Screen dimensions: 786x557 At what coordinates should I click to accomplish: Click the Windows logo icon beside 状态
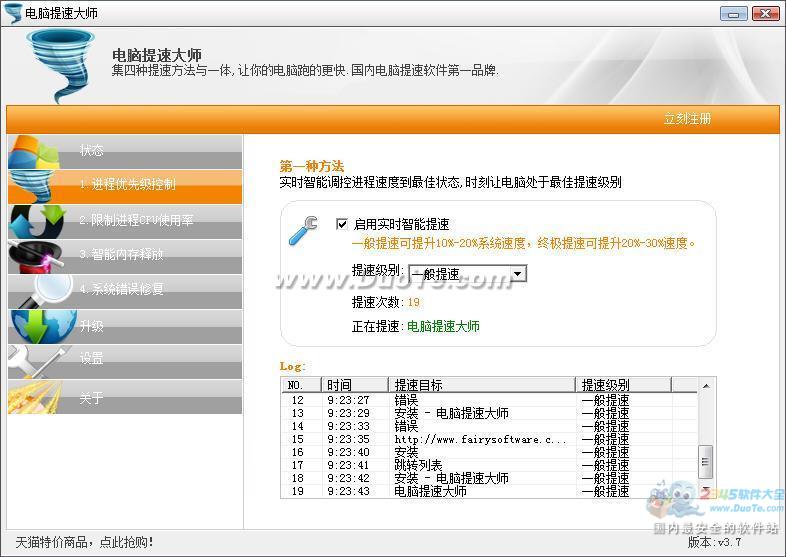pos(34,152)
